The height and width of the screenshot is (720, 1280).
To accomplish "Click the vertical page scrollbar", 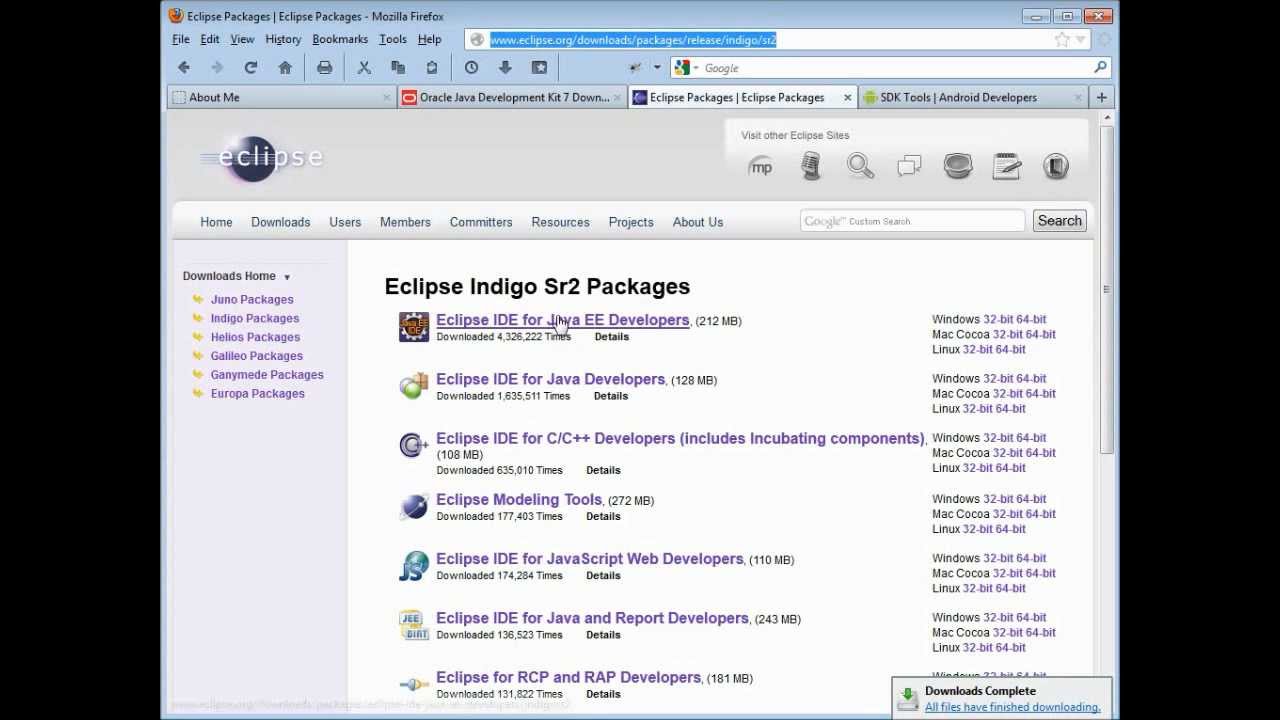I will click(1106, 290).
